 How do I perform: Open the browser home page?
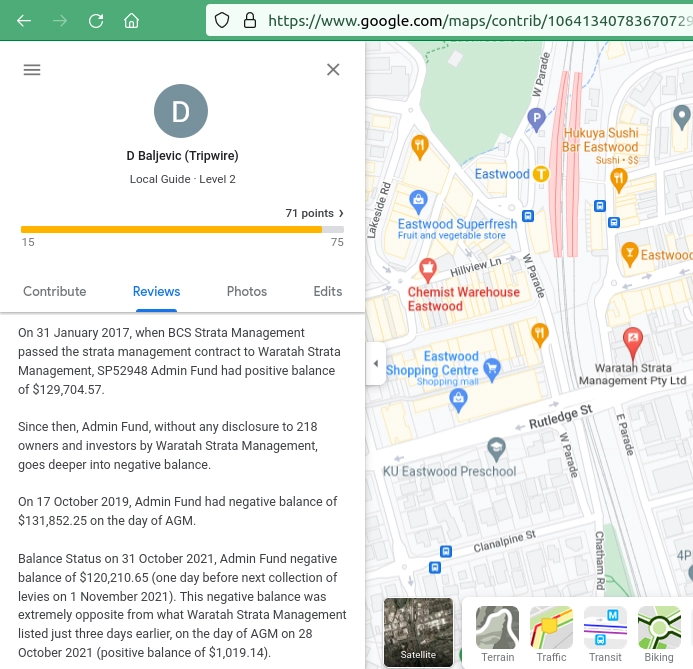coord(131,20)
